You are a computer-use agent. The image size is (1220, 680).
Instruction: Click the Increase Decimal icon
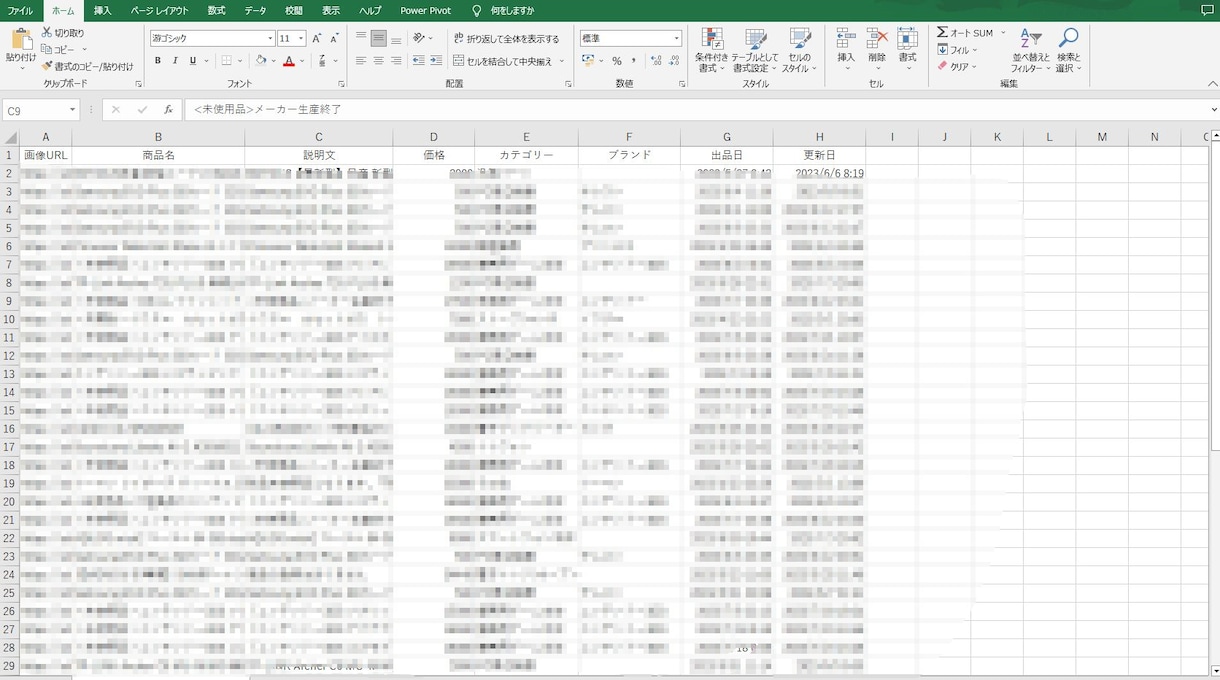coord(654,61)
